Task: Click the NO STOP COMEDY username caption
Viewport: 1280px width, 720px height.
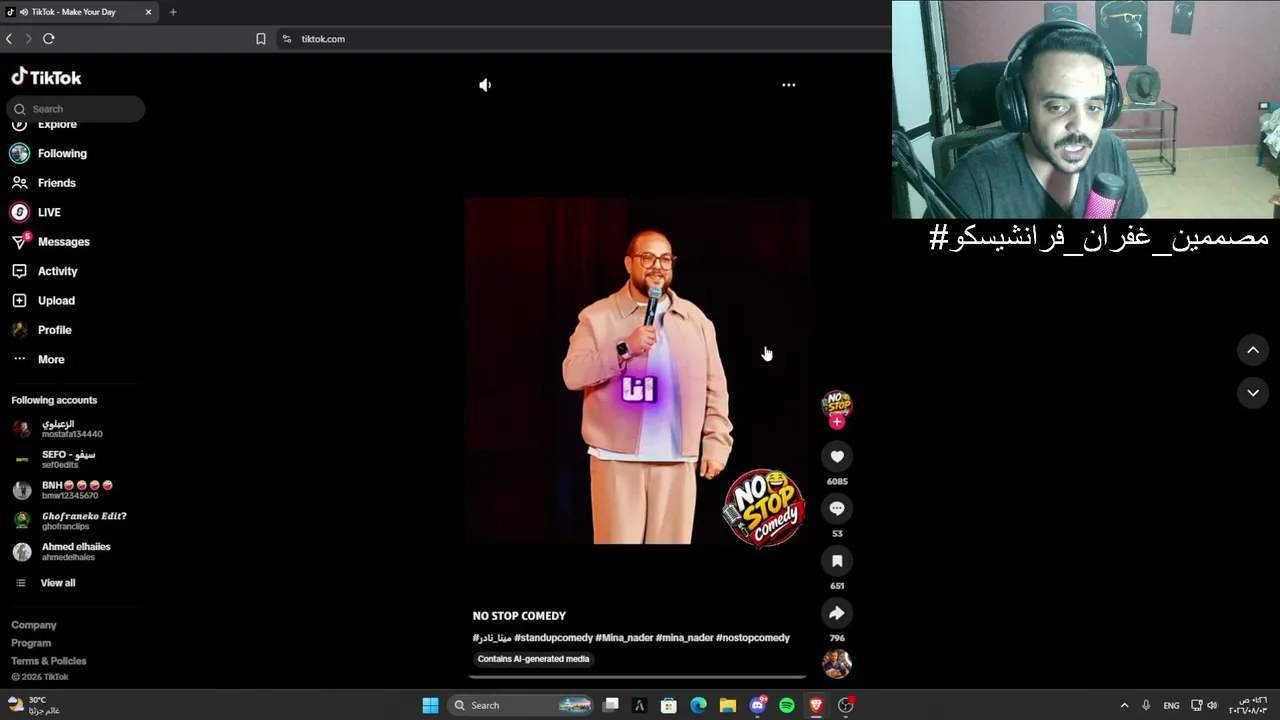Action: (519, 616)
